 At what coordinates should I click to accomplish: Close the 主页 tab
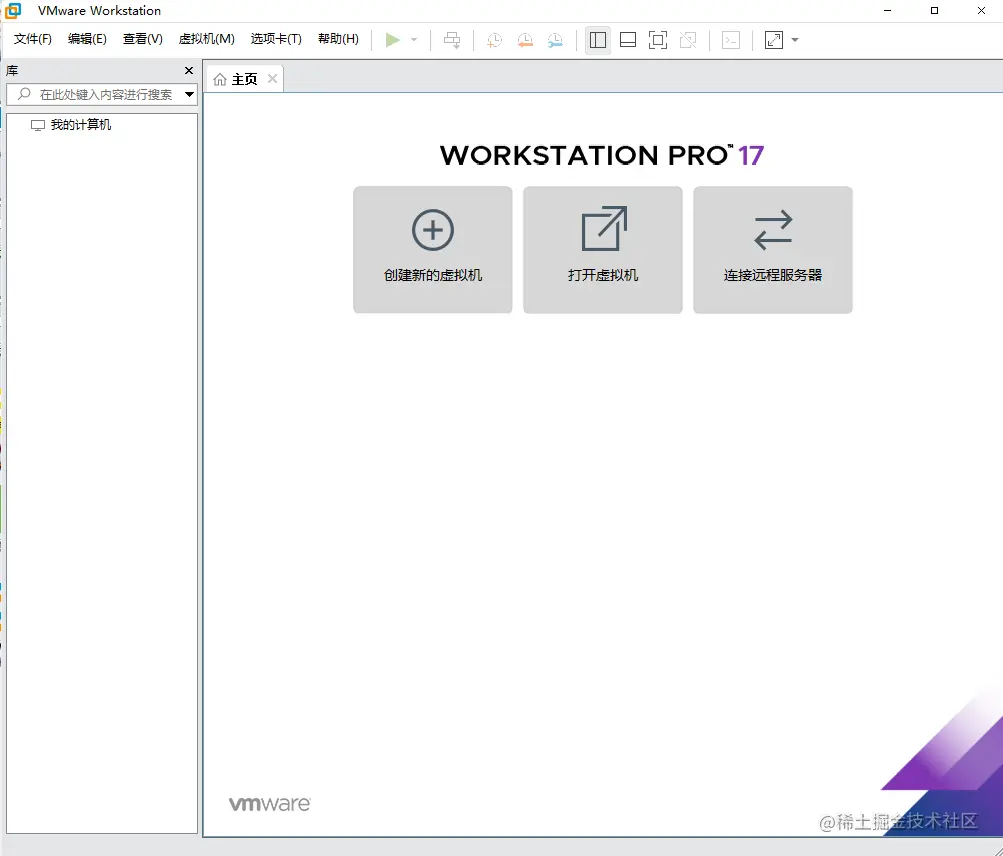pyautogui.click(x=272, y=79)
